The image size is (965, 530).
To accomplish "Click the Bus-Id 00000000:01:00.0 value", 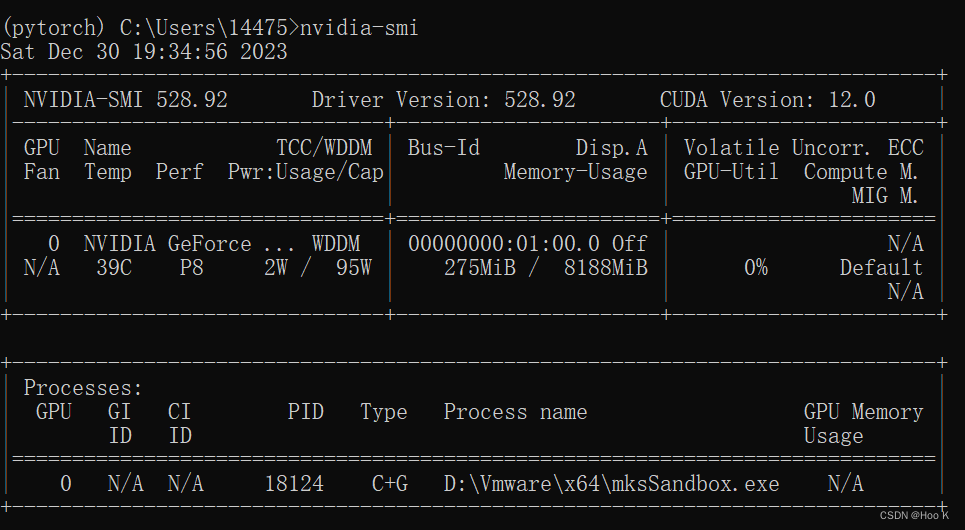I will coord(503,244).
